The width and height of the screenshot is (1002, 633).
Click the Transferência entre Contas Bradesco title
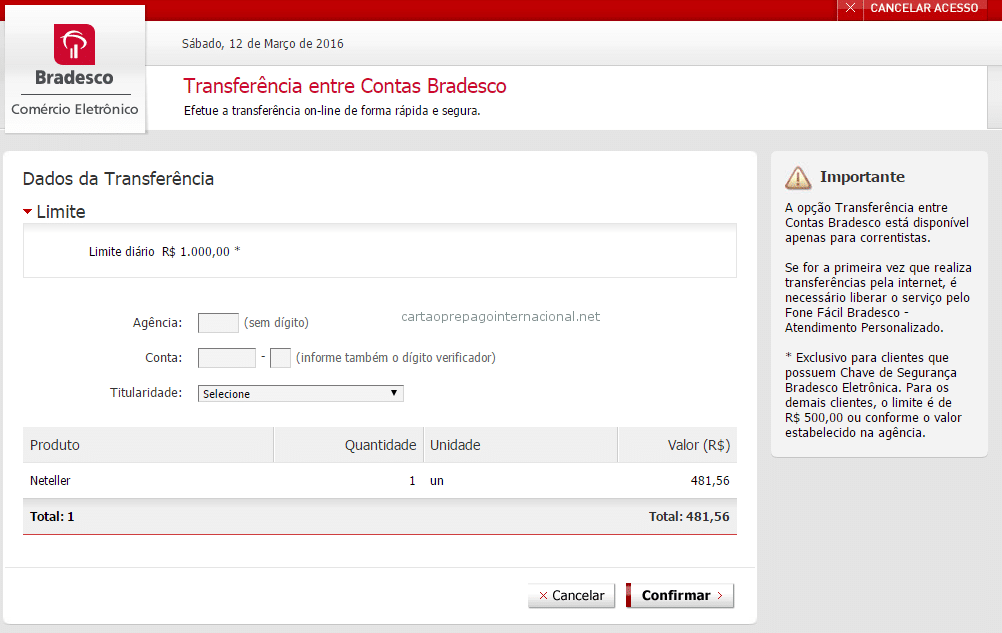click(344, 86)
